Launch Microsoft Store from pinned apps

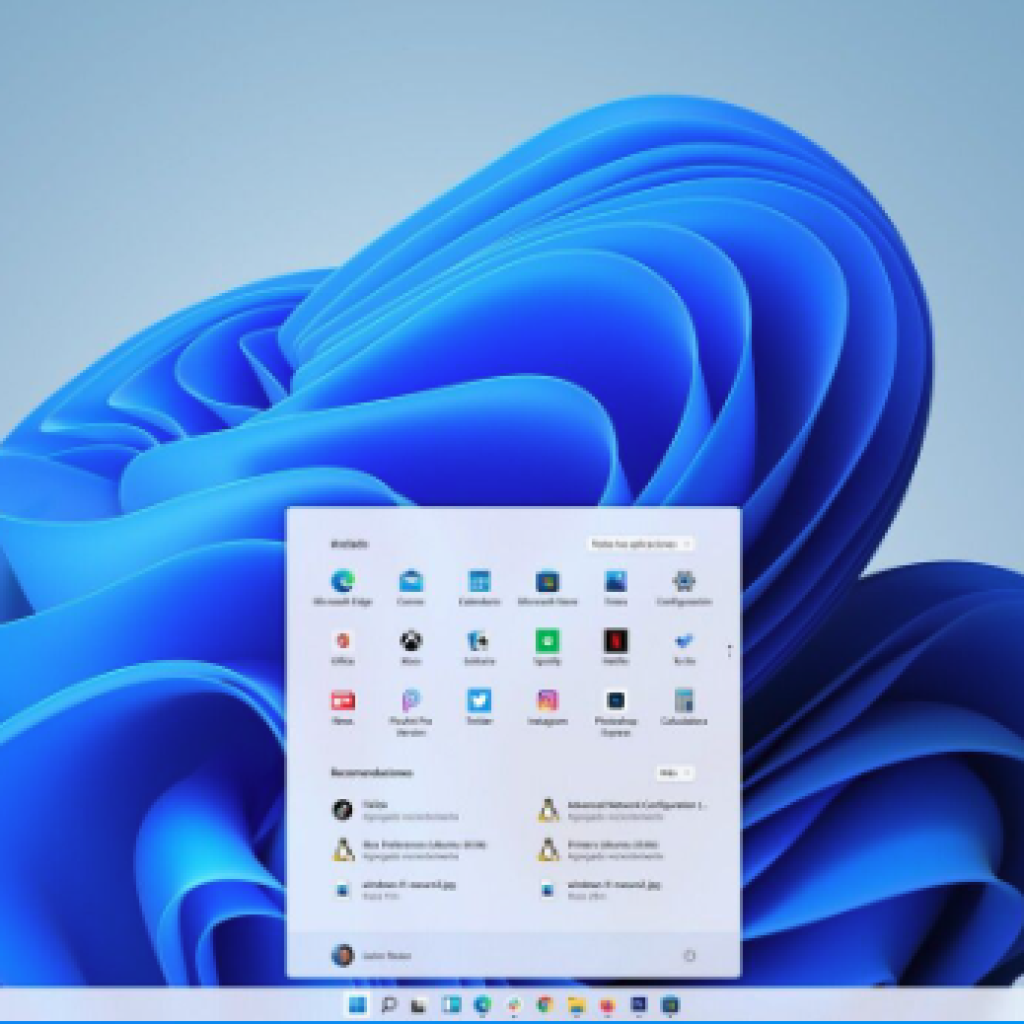coord(547,582)
